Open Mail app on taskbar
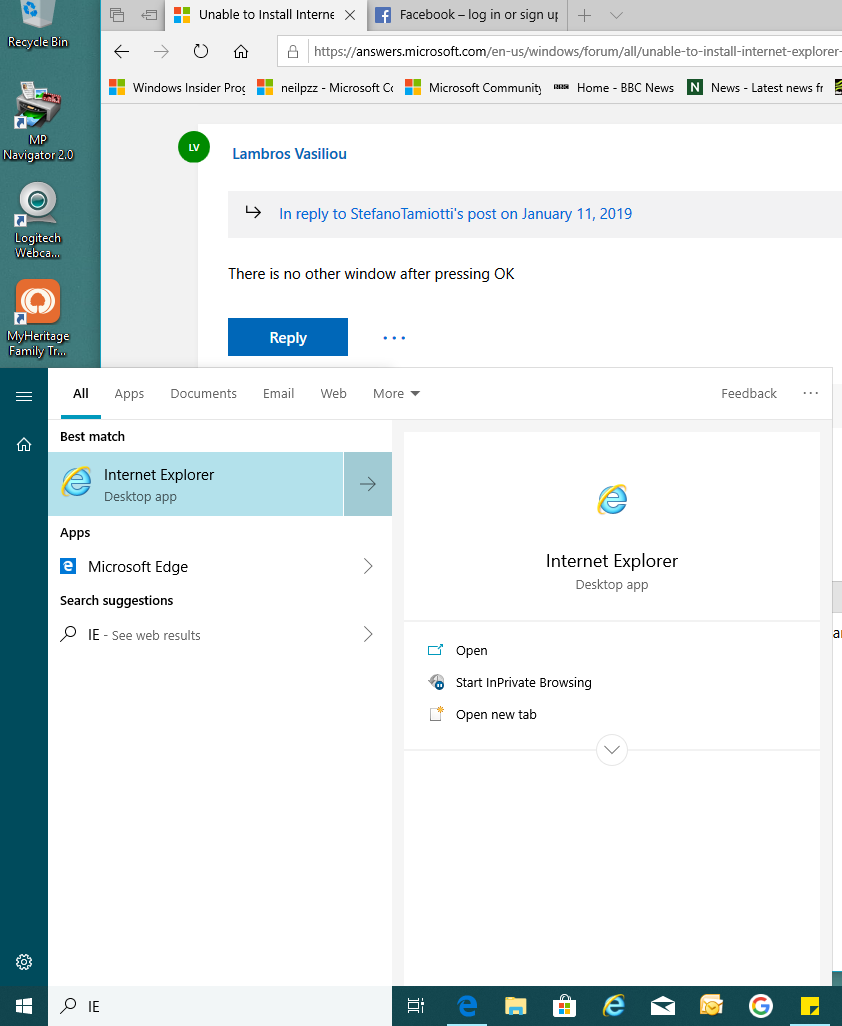Viewport: 842px width, 1026px height. pyautogui.click(x=662, y=1006)
